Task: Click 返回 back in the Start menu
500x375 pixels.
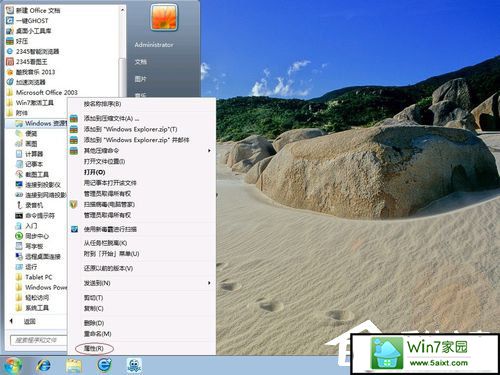Action: pyautogui.click(x=29, y=322)
